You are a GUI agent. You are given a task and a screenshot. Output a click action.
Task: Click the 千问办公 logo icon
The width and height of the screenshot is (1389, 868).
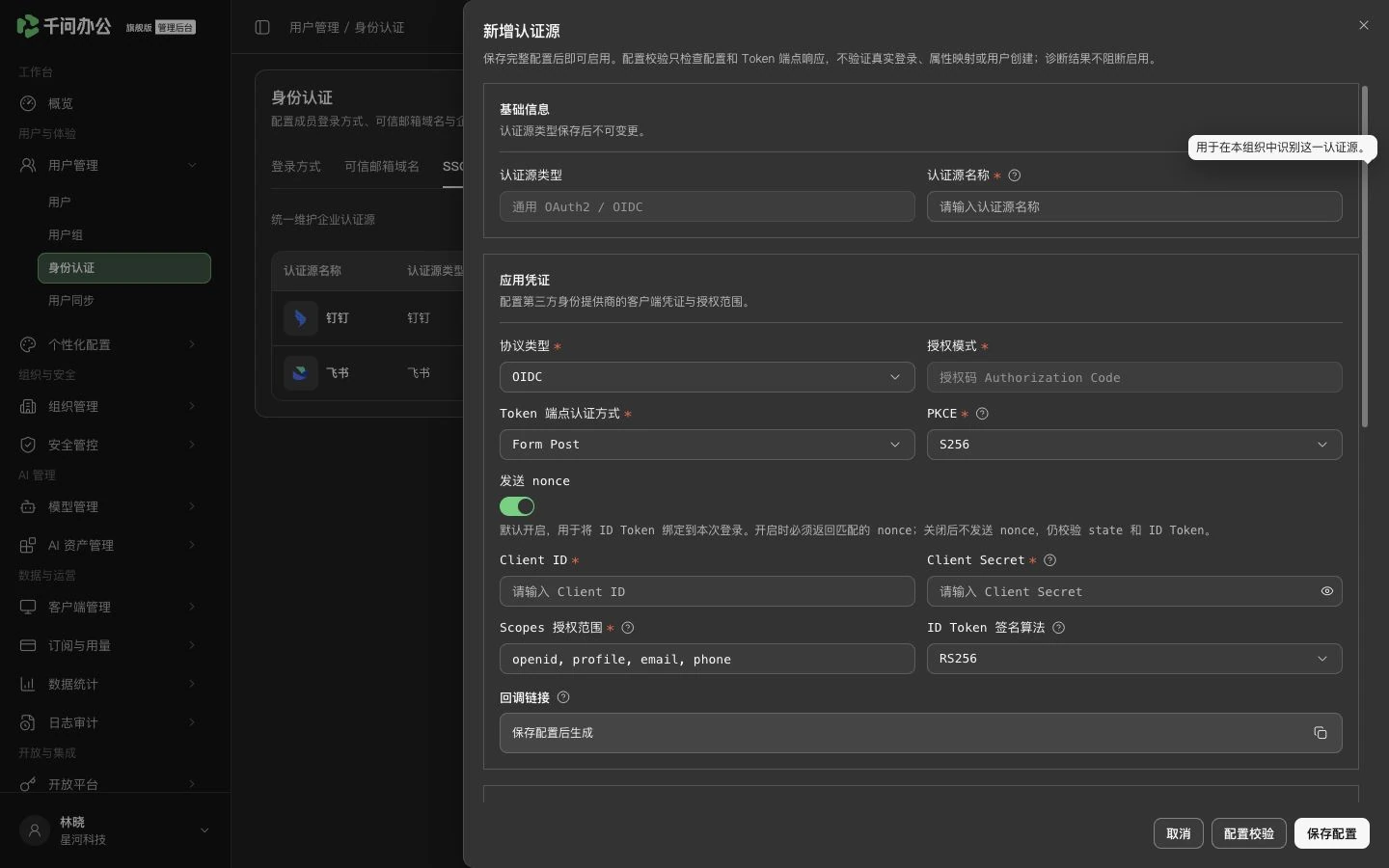click(x=28, y=26)
